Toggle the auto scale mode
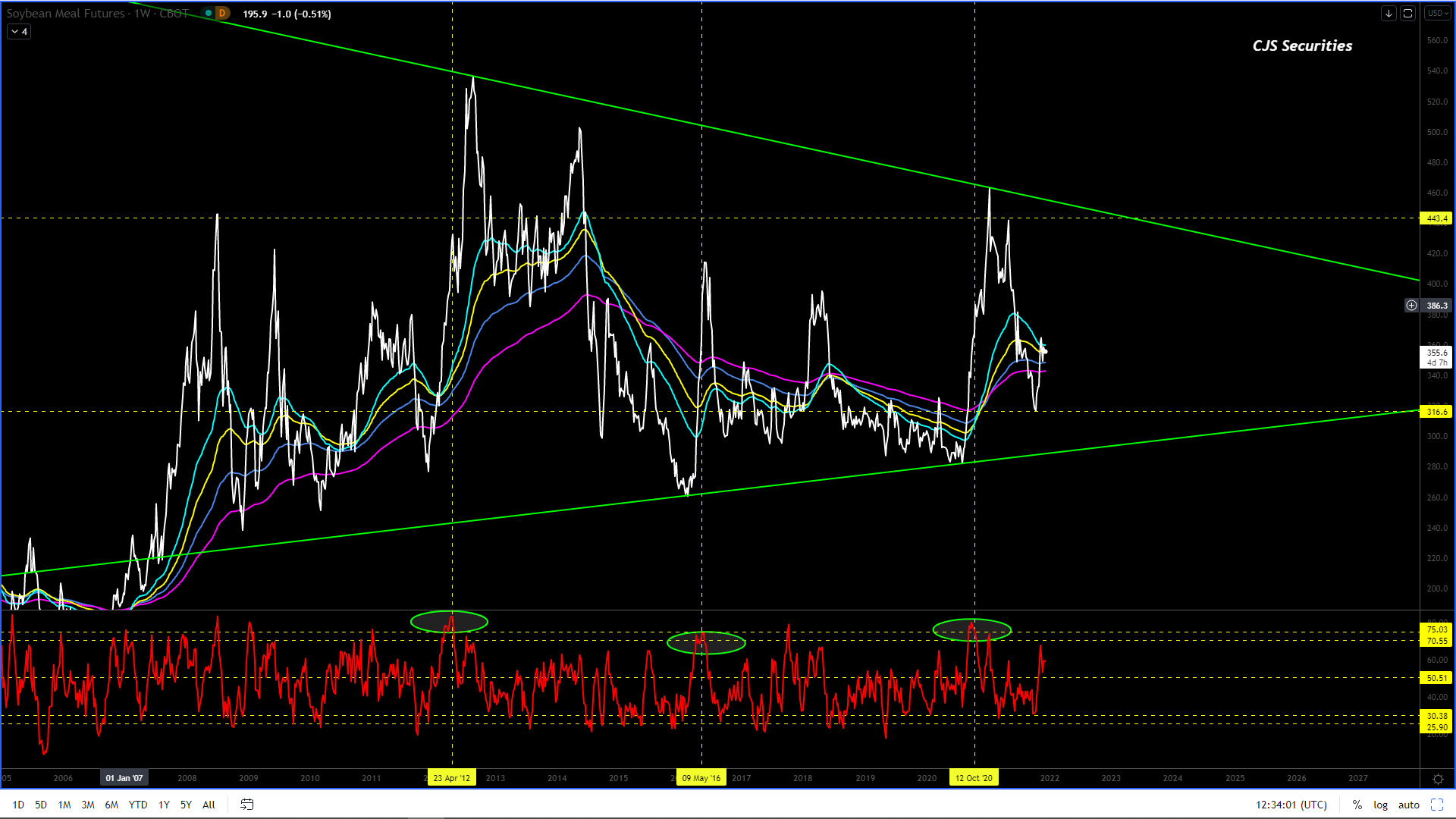Screen dimensions: 1456x819 pos(1408,805)
